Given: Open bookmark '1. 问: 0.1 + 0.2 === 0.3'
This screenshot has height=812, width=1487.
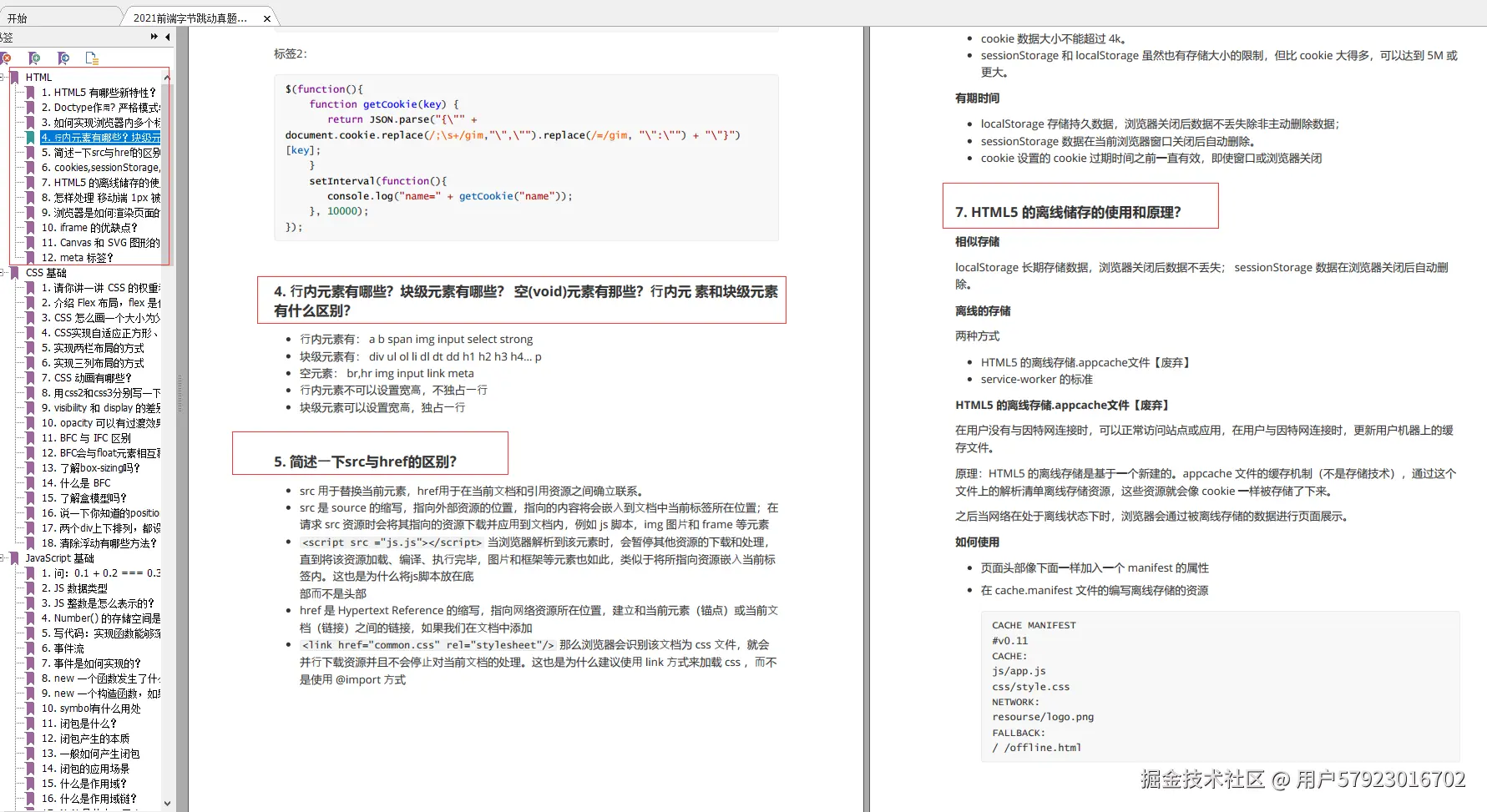Looking at the screenshot, I should [x=100, y=573].
